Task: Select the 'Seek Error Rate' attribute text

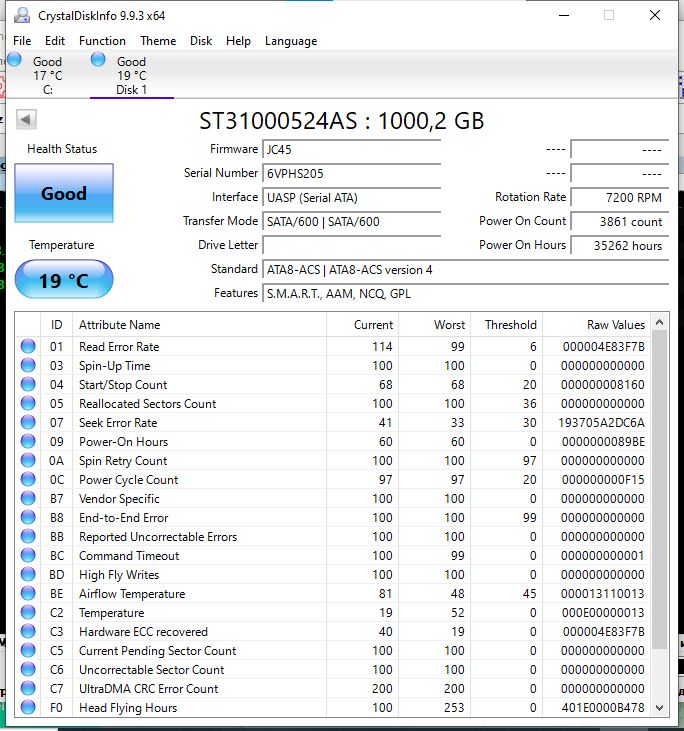Action: [118, 423]
